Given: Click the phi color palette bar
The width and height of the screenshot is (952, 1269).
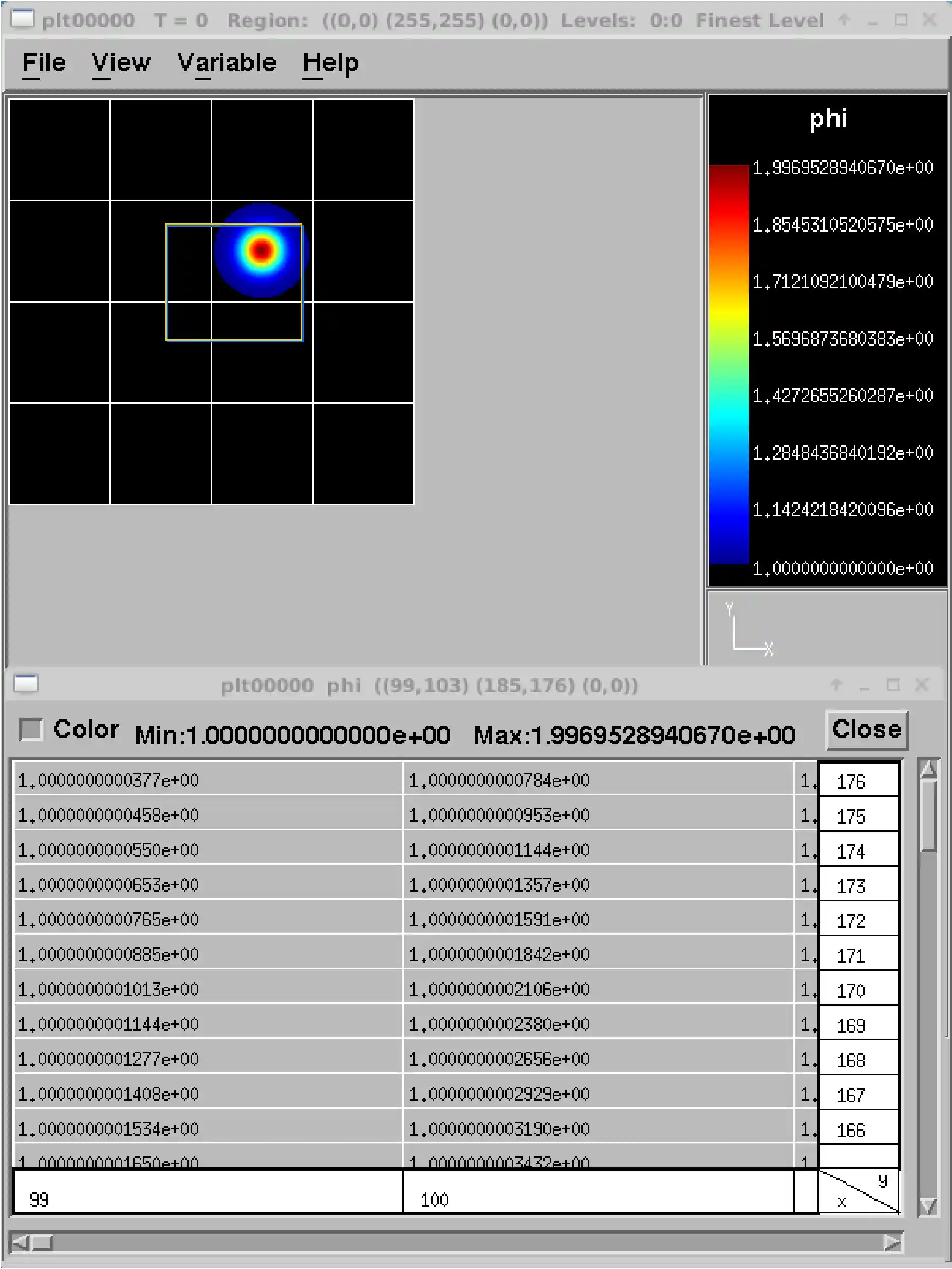Looking at the screenshot, I should (x=729, y=365).
